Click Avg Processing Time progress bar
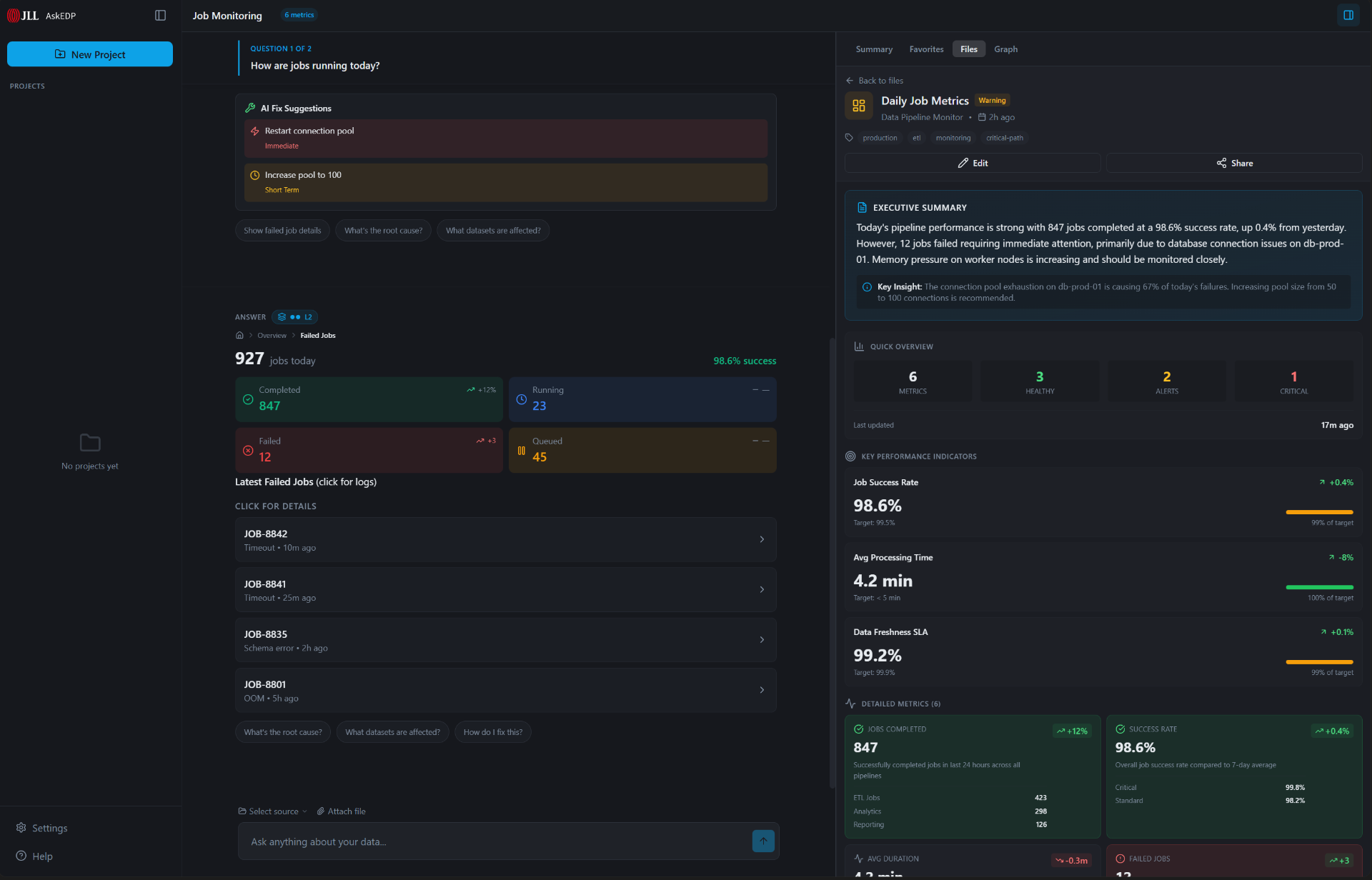The width and height of the screenshot is (1372, 880). point(1319,587)
